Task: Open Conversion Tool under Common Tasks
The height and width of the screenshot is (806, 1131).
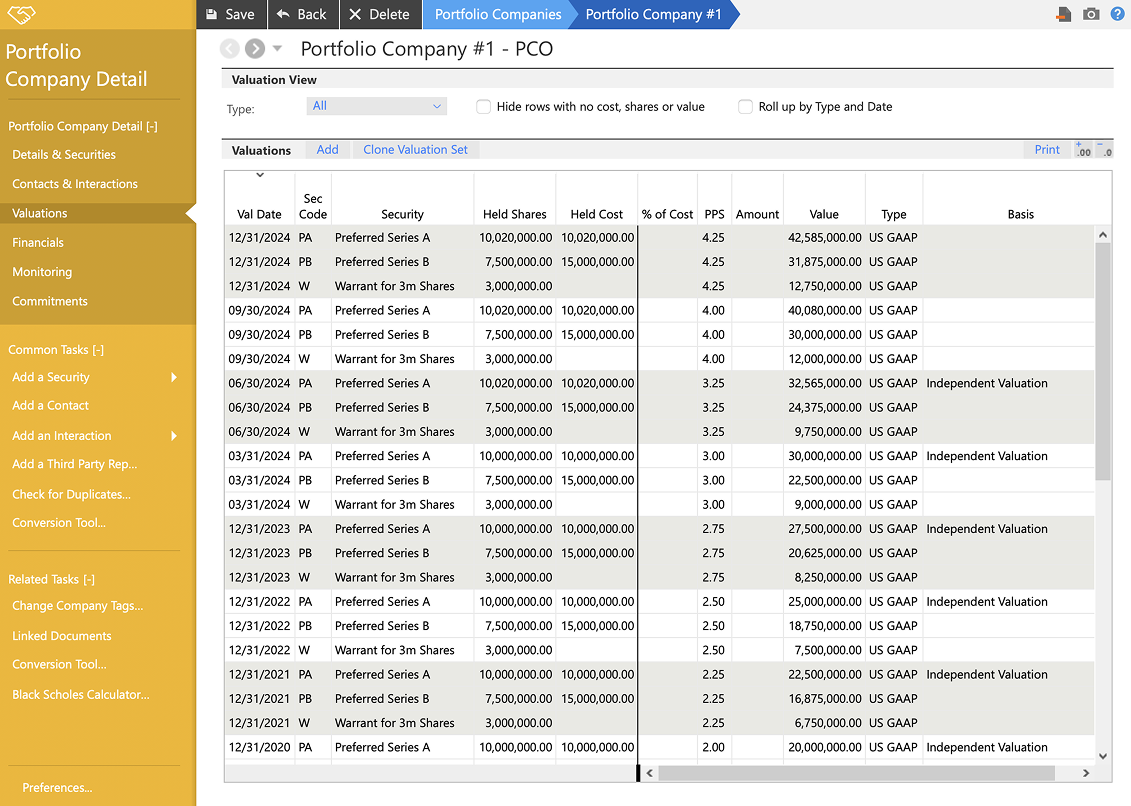Action: 59,523
